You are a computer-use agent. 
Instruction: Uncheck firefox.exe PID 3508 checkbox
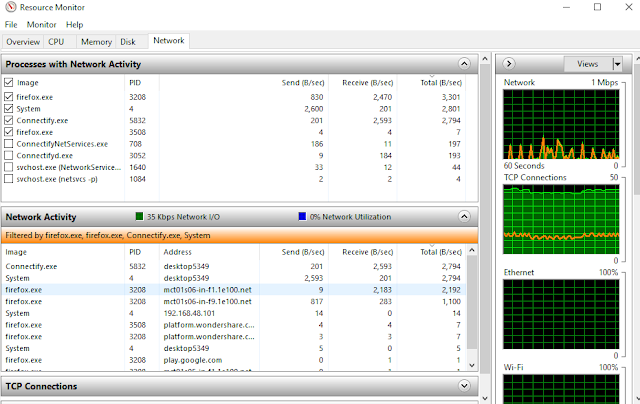(x=9, y=132)
